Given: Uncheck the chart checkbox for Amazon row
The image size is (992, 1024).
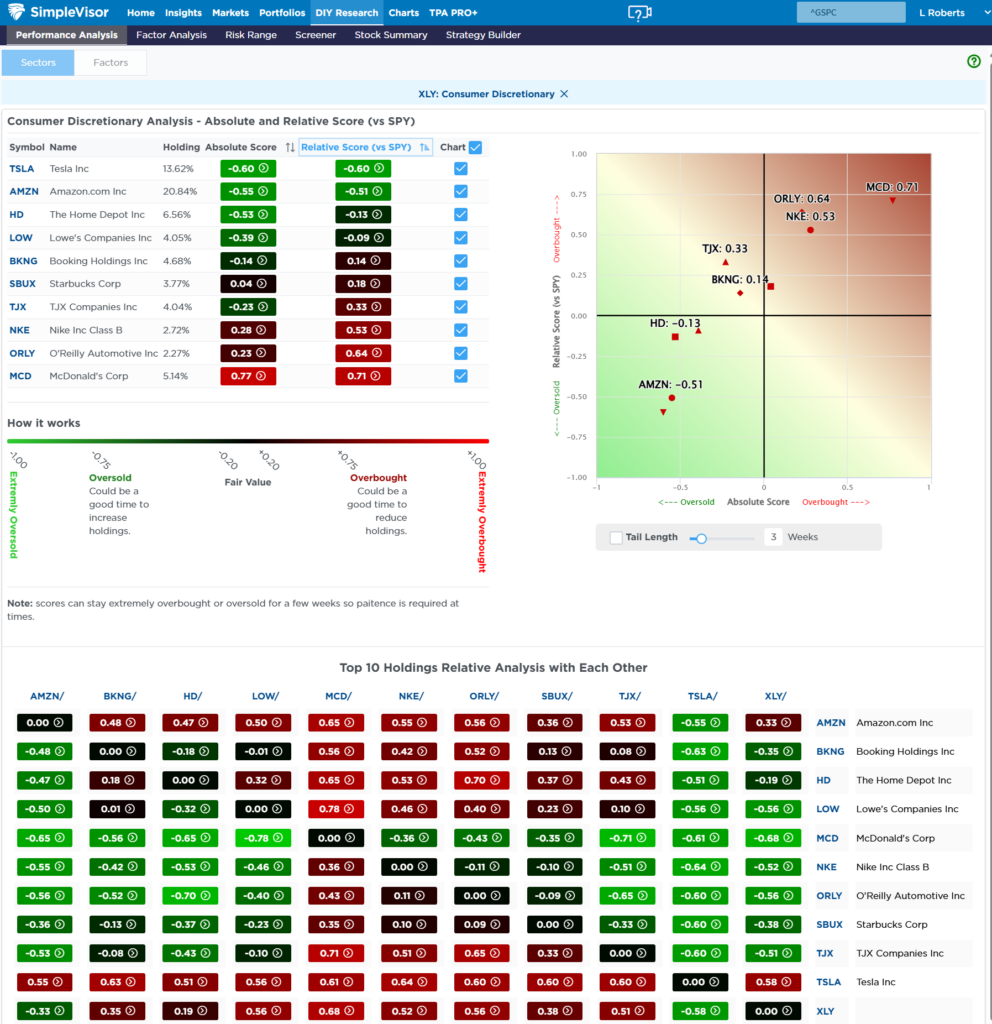Looking at the screenshot, I should [460, 191].
